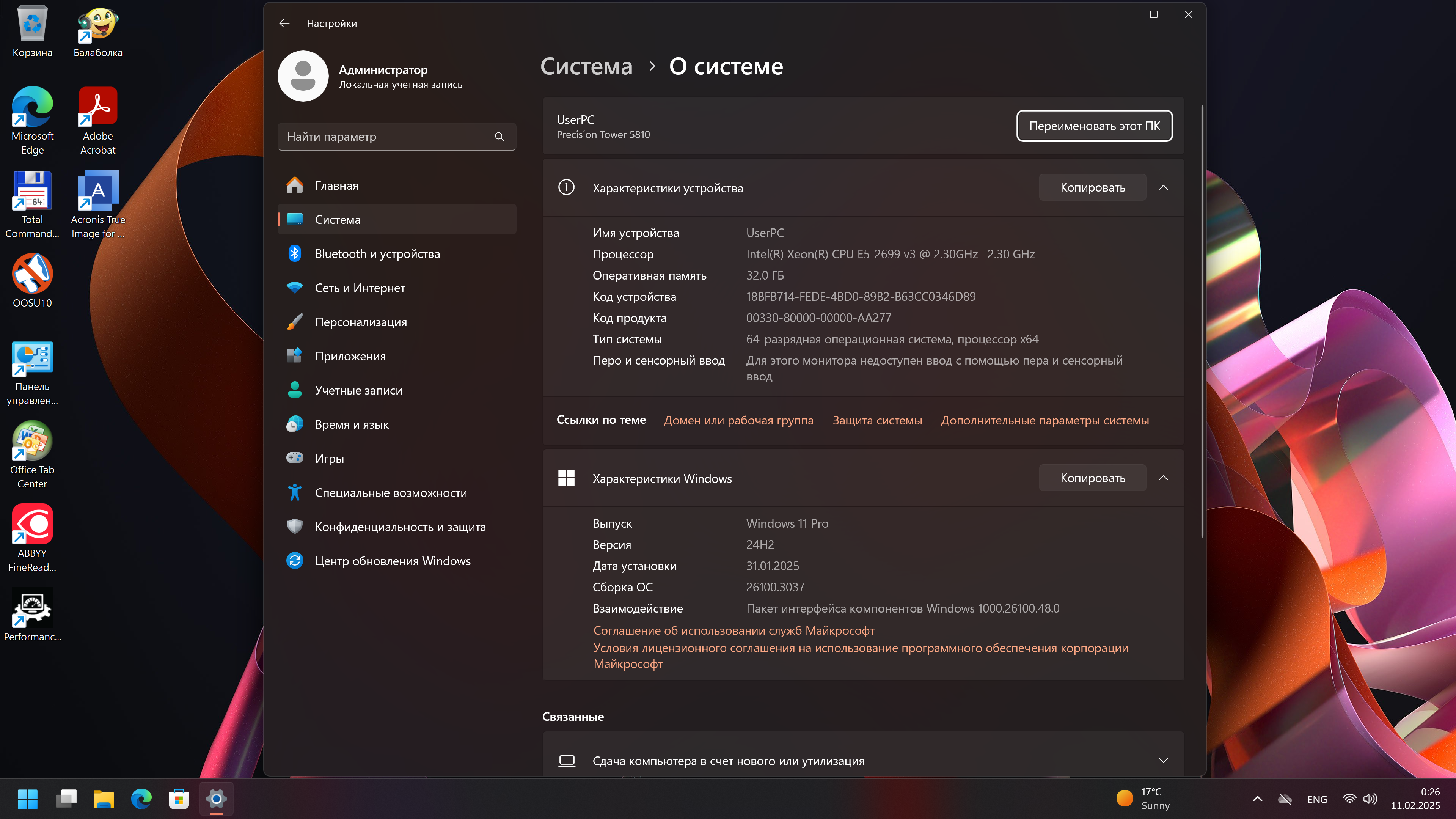Collapse the Характеристики устройства section
1456x819 pixels.
click(1163, 187)
